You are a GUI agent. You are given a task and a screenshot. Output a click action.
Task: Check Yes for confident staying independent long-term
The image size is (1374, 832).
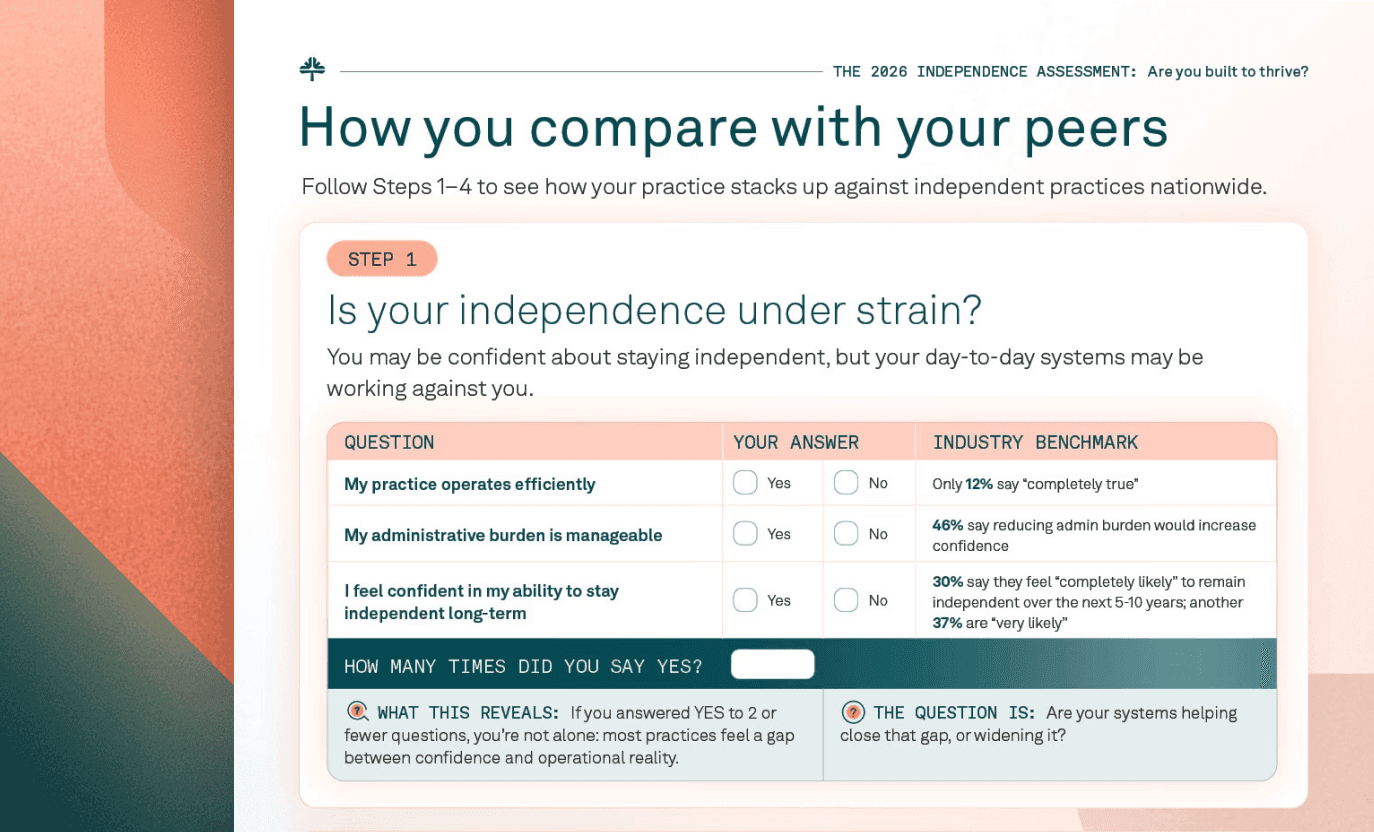pyautogui.click(x=745, y=600)
